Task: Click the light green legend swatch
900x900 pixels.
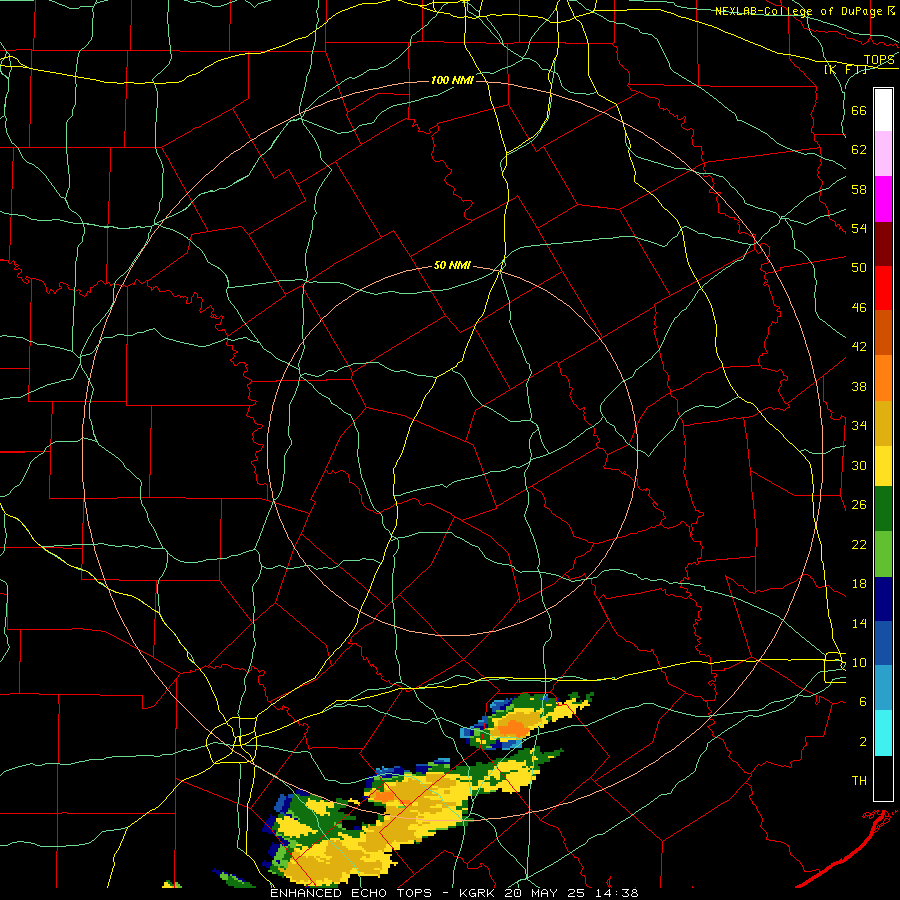Action: coord(883,554)
